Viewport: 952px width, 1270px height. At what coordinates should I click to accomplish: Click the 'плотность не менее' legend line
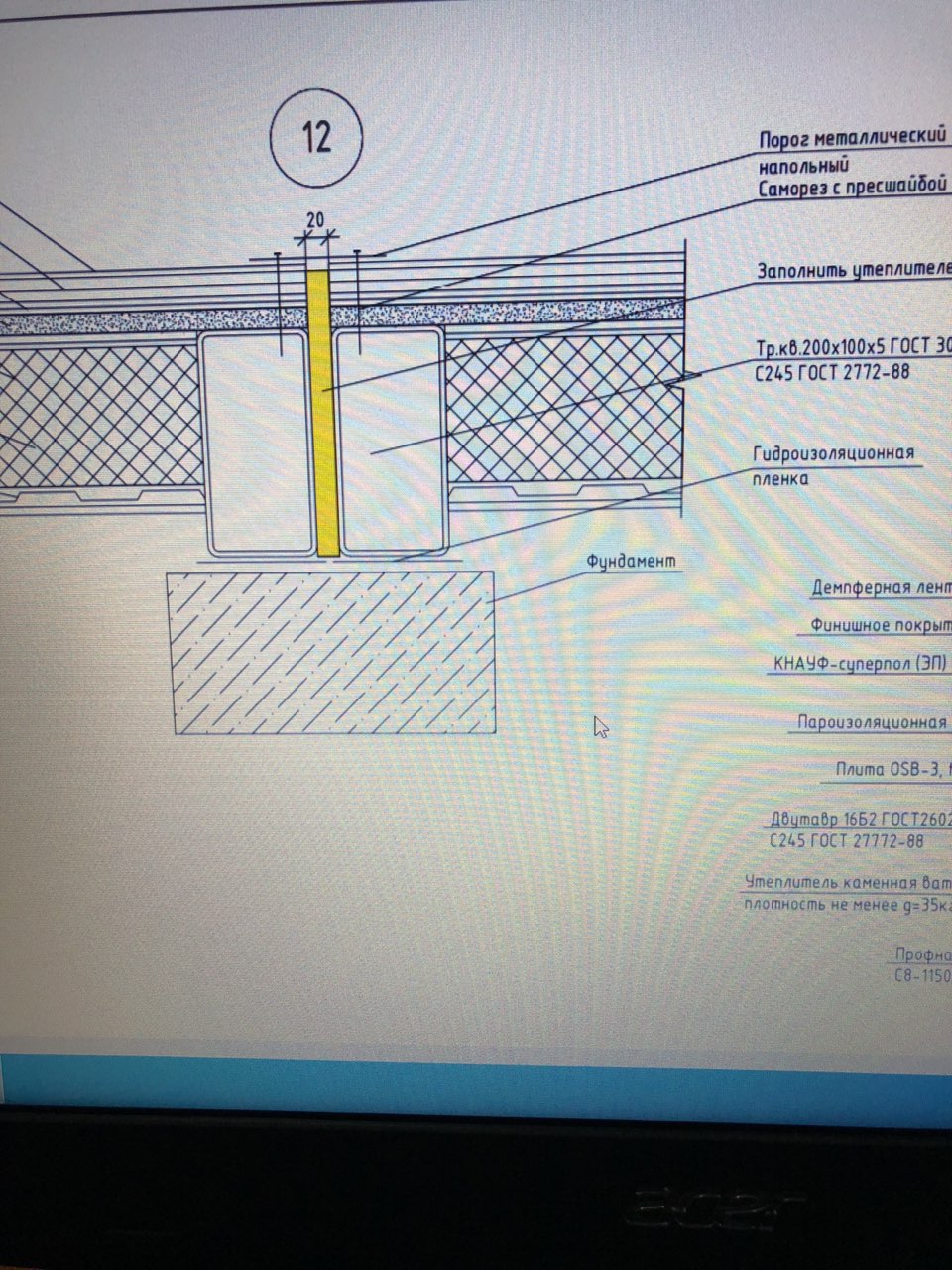pos(848,906)
